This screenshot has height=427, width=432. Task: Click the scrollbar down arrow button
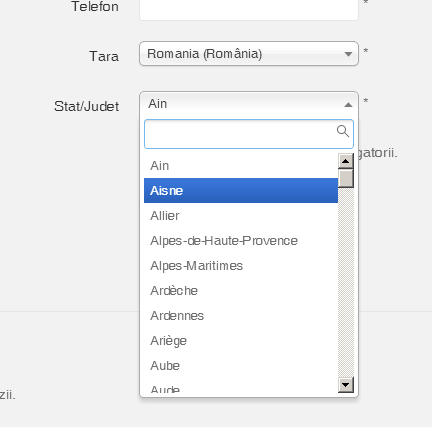pyautogui.click(x=346, y=385)
